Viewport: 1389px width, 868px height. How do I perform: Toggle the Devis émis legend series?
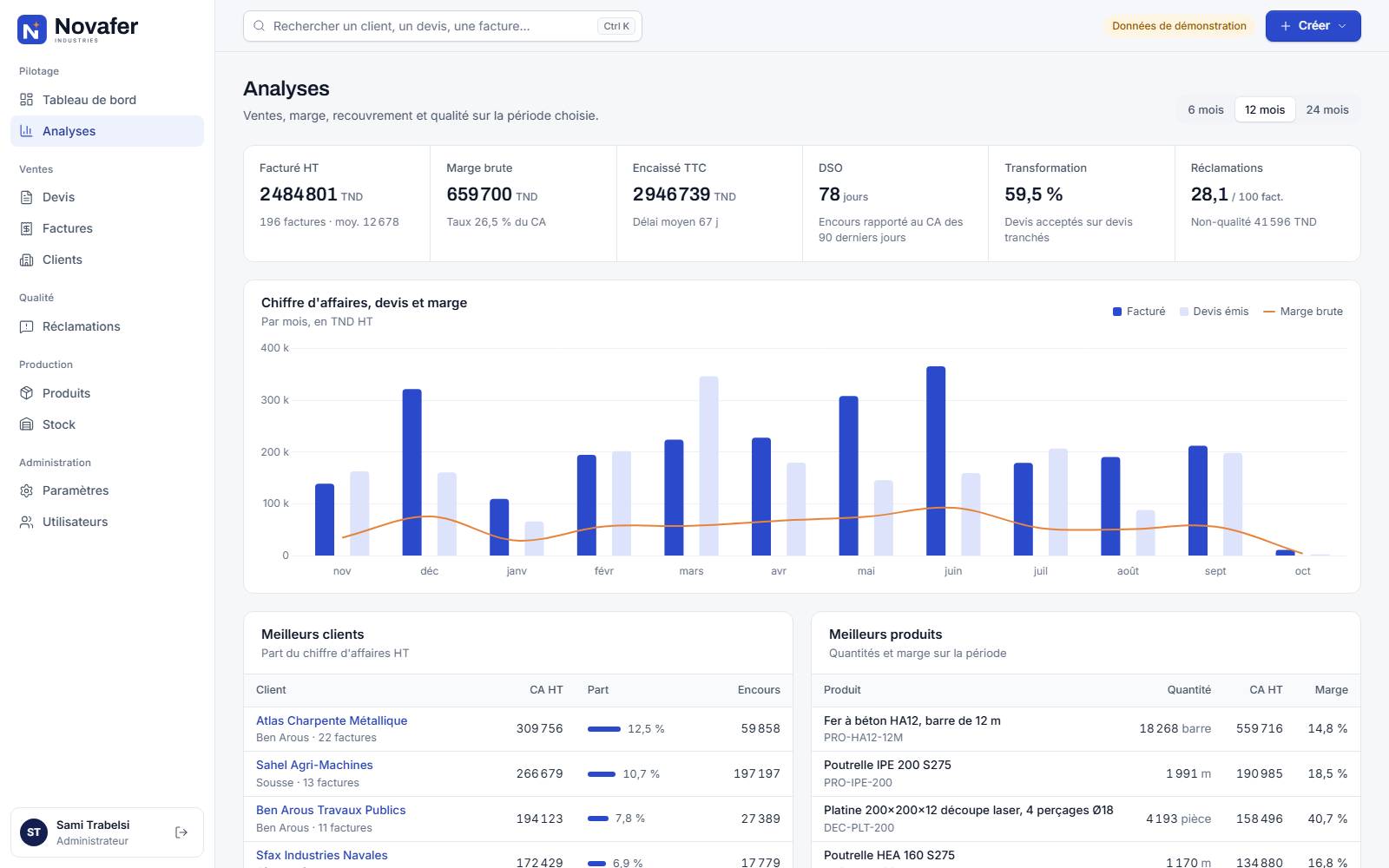(1214, 312)
